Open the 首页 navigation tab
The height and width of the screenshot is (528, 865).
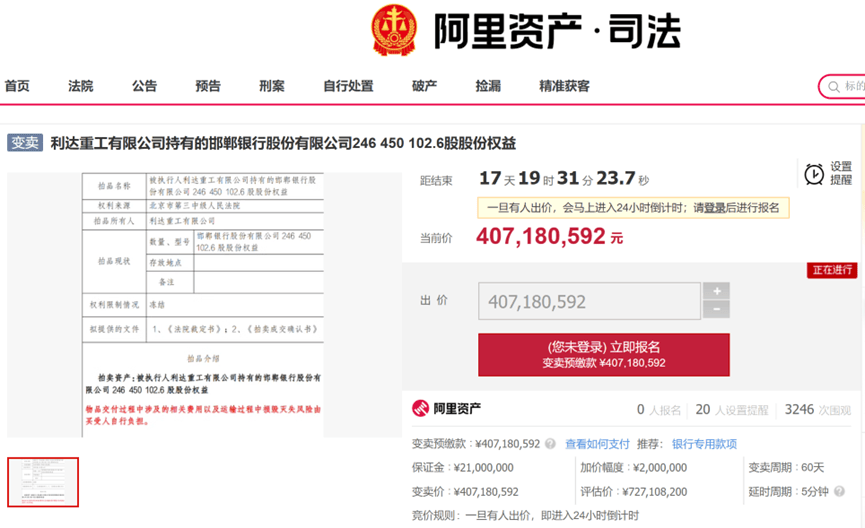(17, 86)
